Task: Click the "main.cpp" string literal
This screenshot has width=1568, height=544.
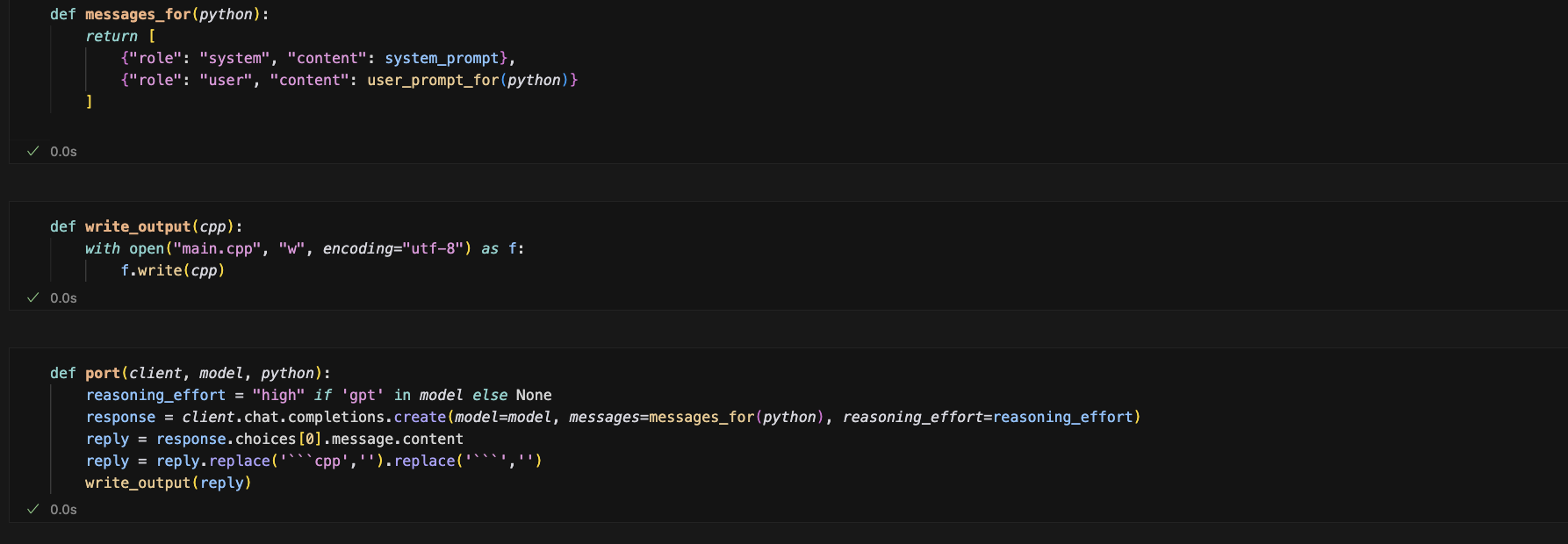Action: click(217, 248)
